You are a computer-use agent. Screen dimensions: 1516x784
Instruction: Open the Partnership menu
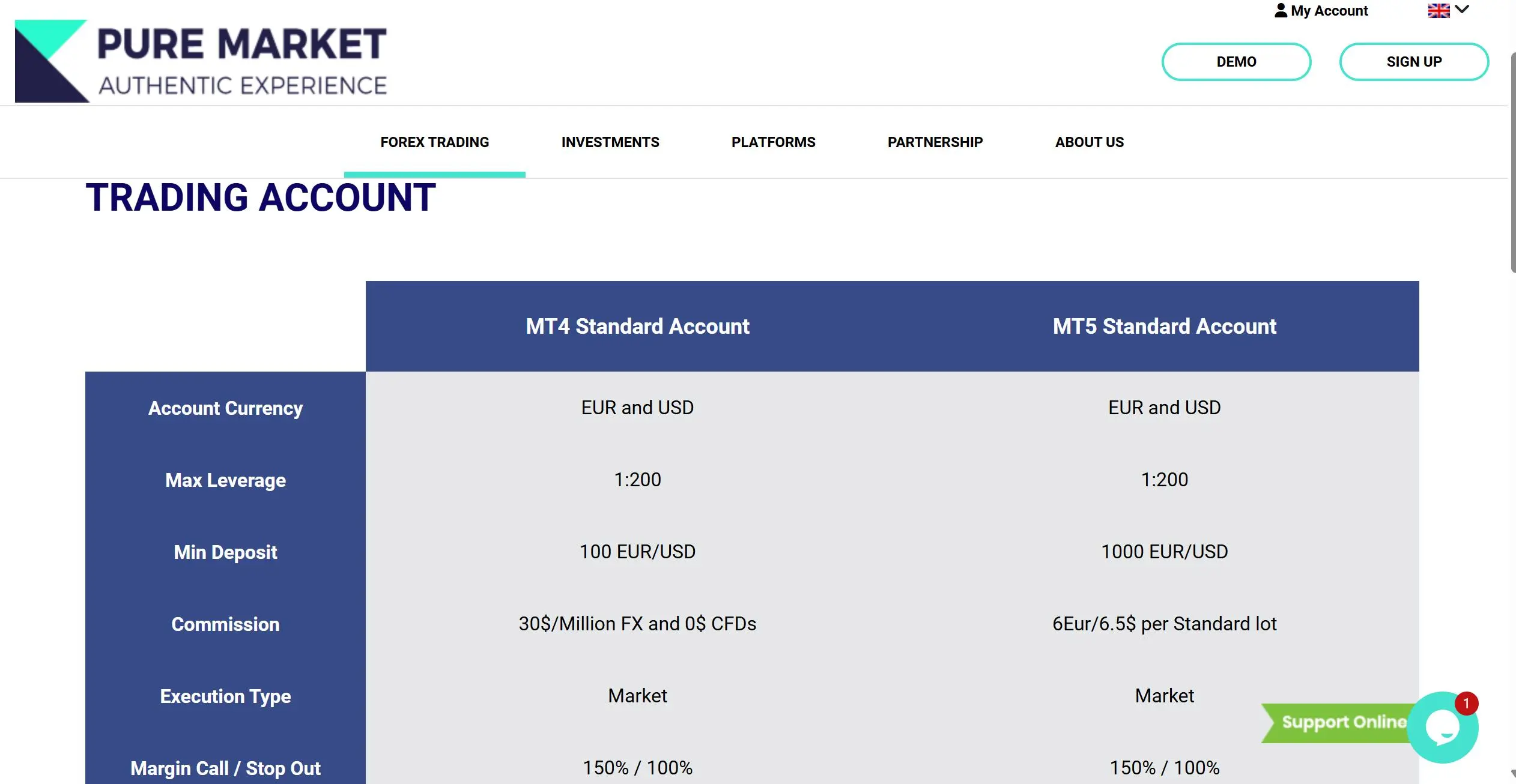[935, 142]
